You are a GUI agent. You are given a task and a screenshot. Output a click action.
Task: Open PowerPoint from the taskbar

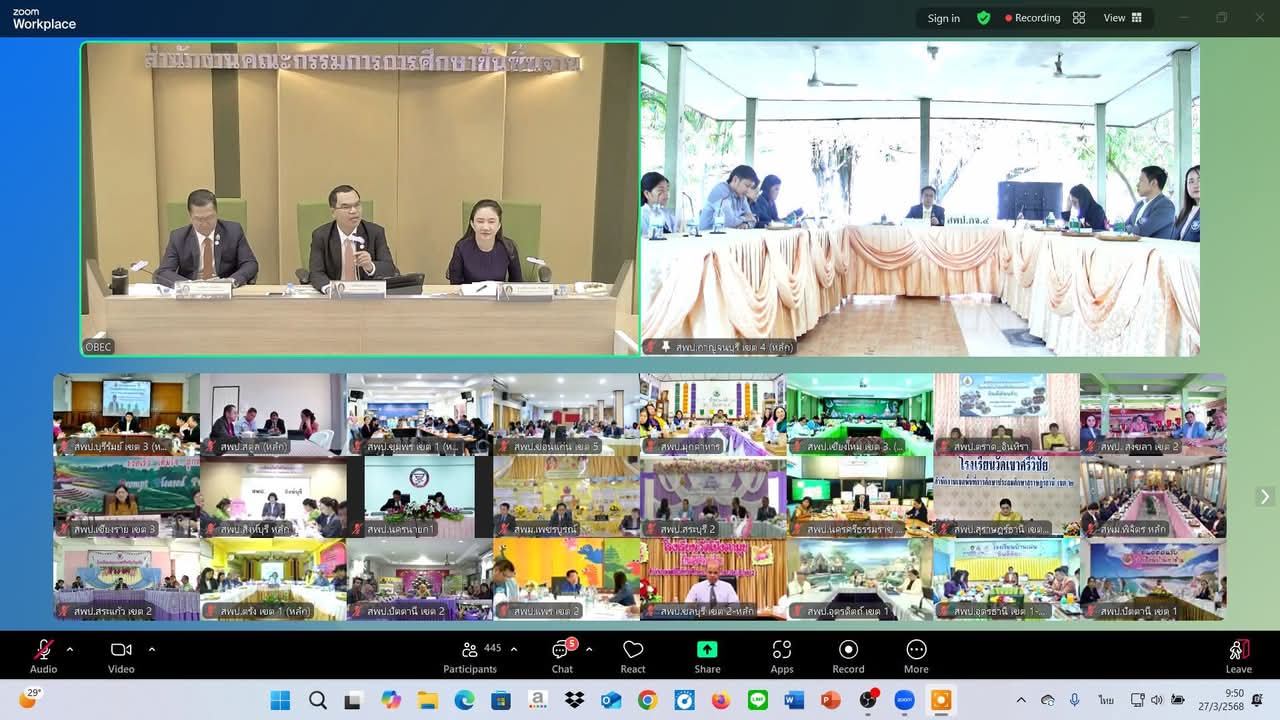[830, 700]
